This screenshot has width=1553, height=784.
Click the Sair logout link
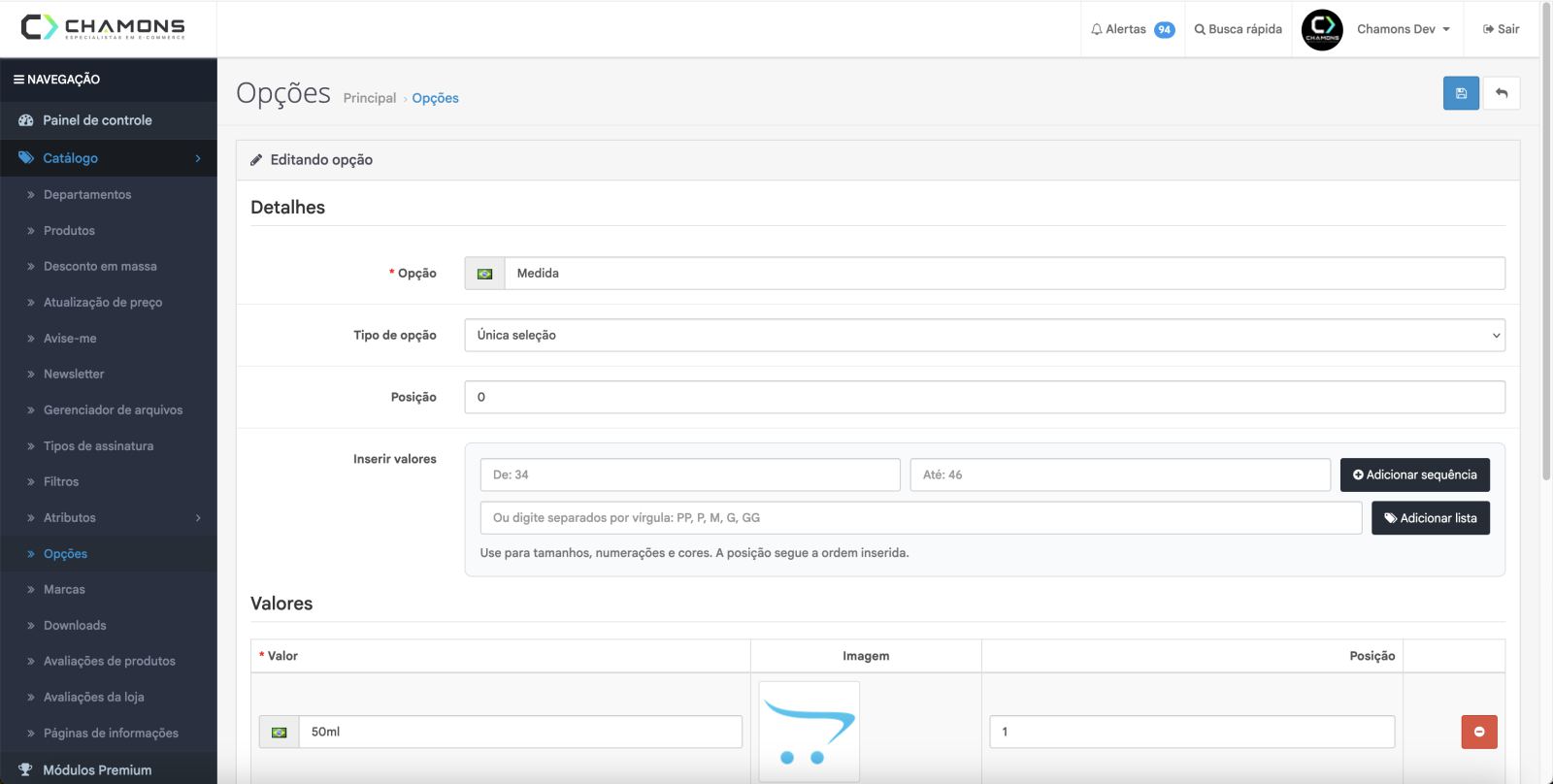[x=1502, y=29]
